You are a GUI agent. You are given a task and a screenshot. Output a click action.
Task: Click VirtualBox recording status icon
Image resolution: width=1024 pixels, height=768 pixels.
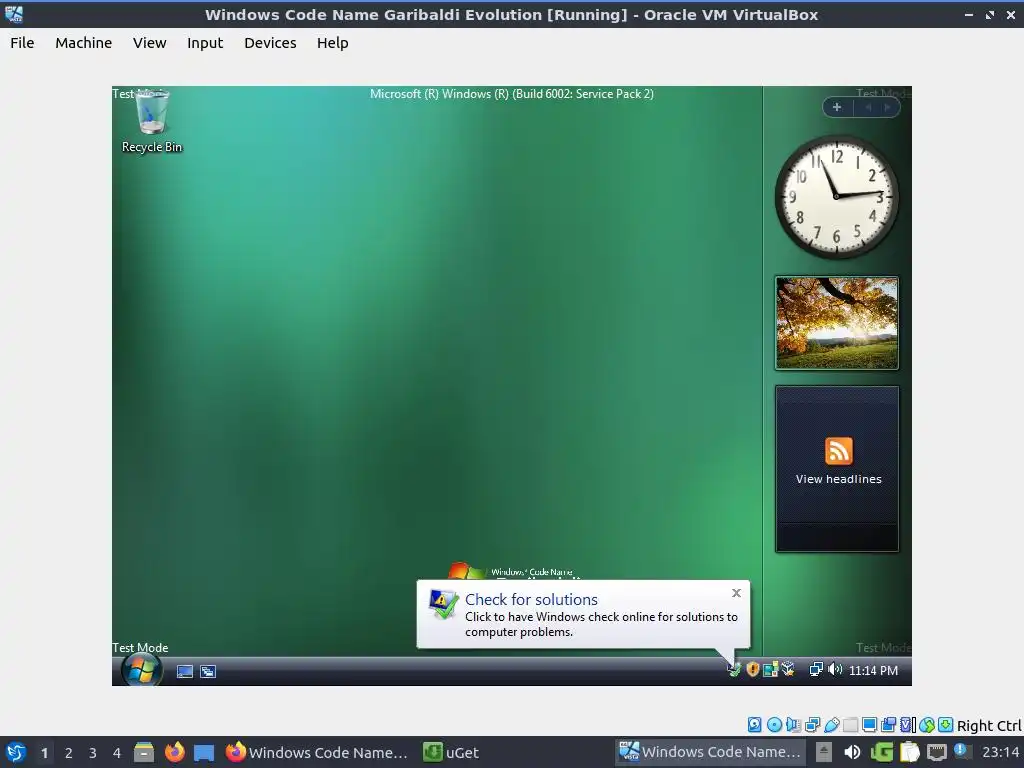(x=888, y=725)
